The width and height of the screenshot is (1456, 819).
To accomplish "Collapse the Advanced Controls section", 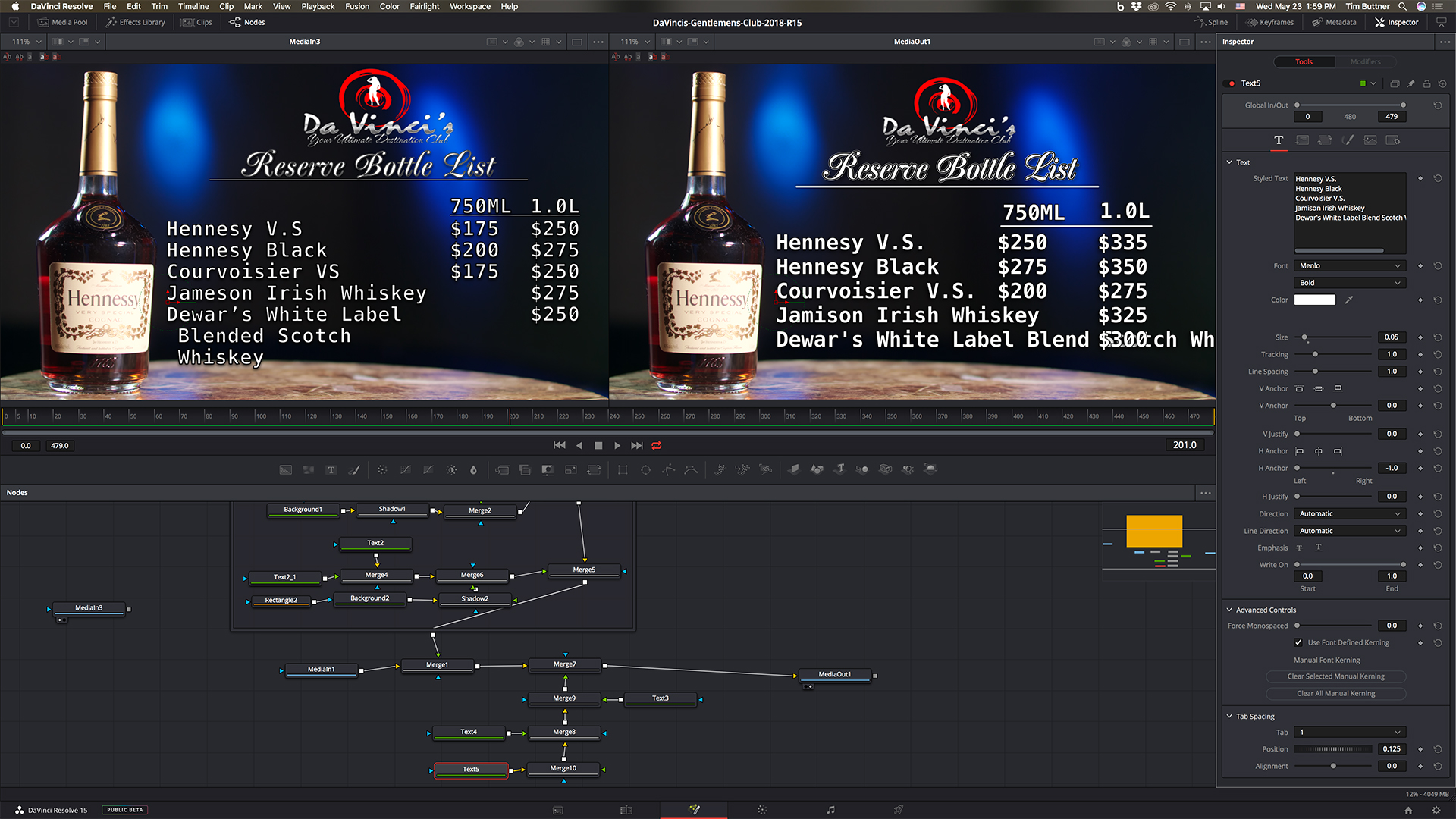I will [x=1229, y=610].
